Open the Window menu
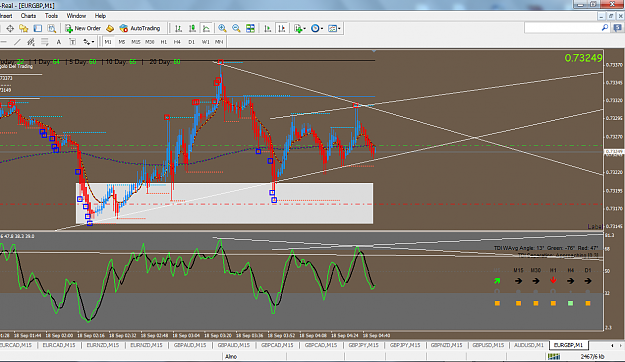625x362 pixels. coord(76,16)
